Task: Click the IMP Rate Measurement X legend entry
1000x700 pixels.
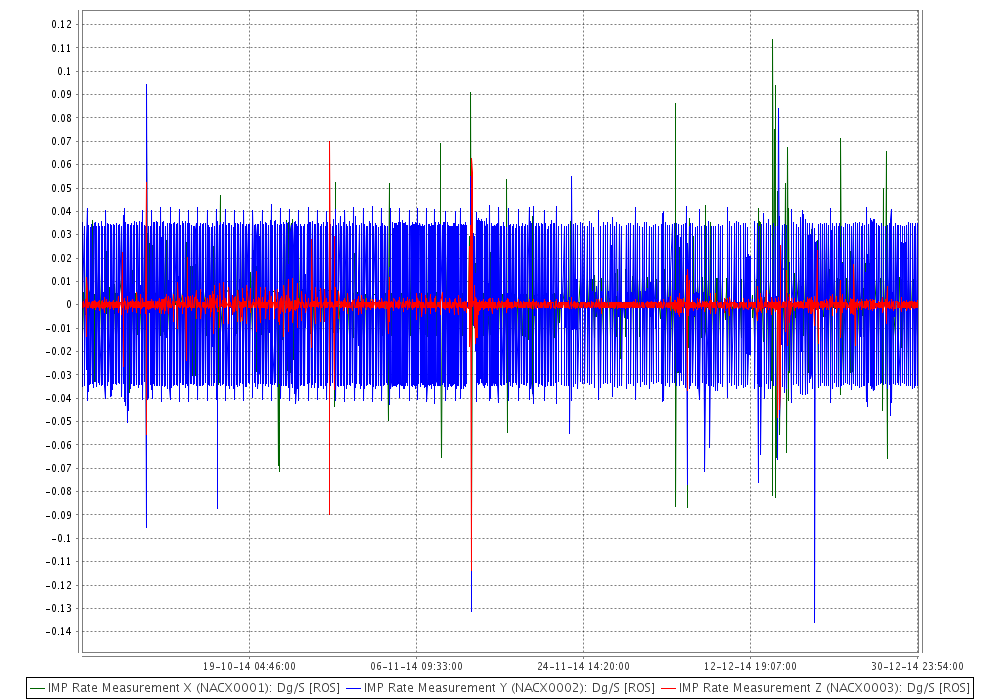Action: [185, 688]
